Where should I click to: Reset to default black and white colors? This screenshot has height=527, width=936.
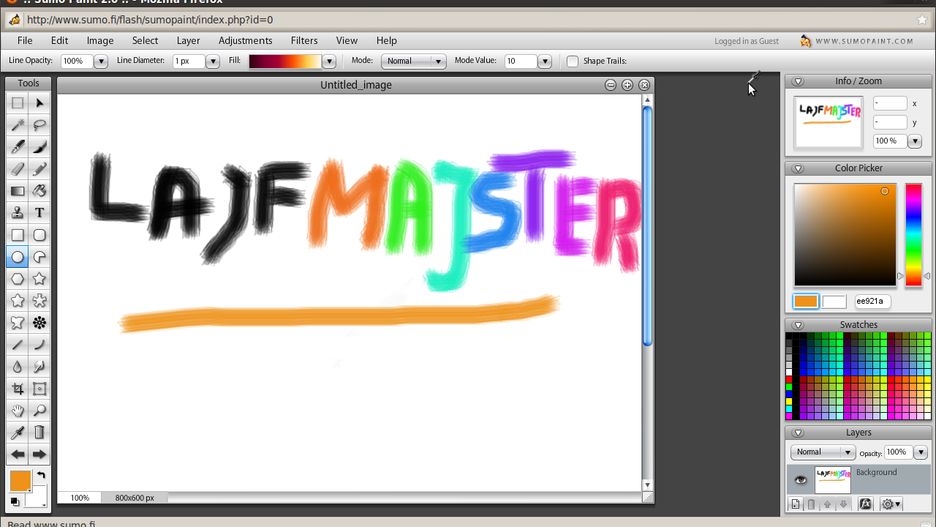coord(15,502)
